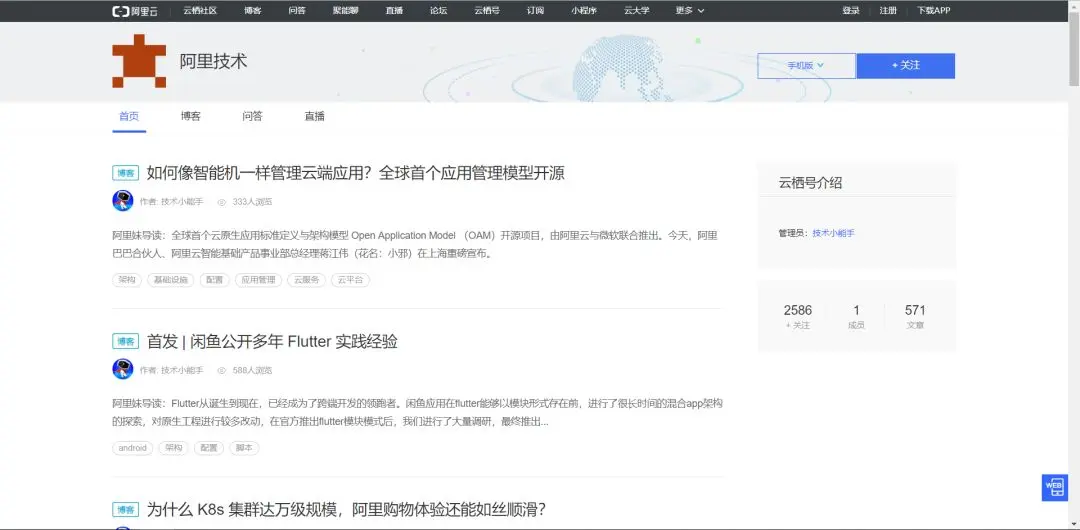
Task: Open 直播 in the top navigation bar
Action: pyautogui.click(x=395, y=10)
